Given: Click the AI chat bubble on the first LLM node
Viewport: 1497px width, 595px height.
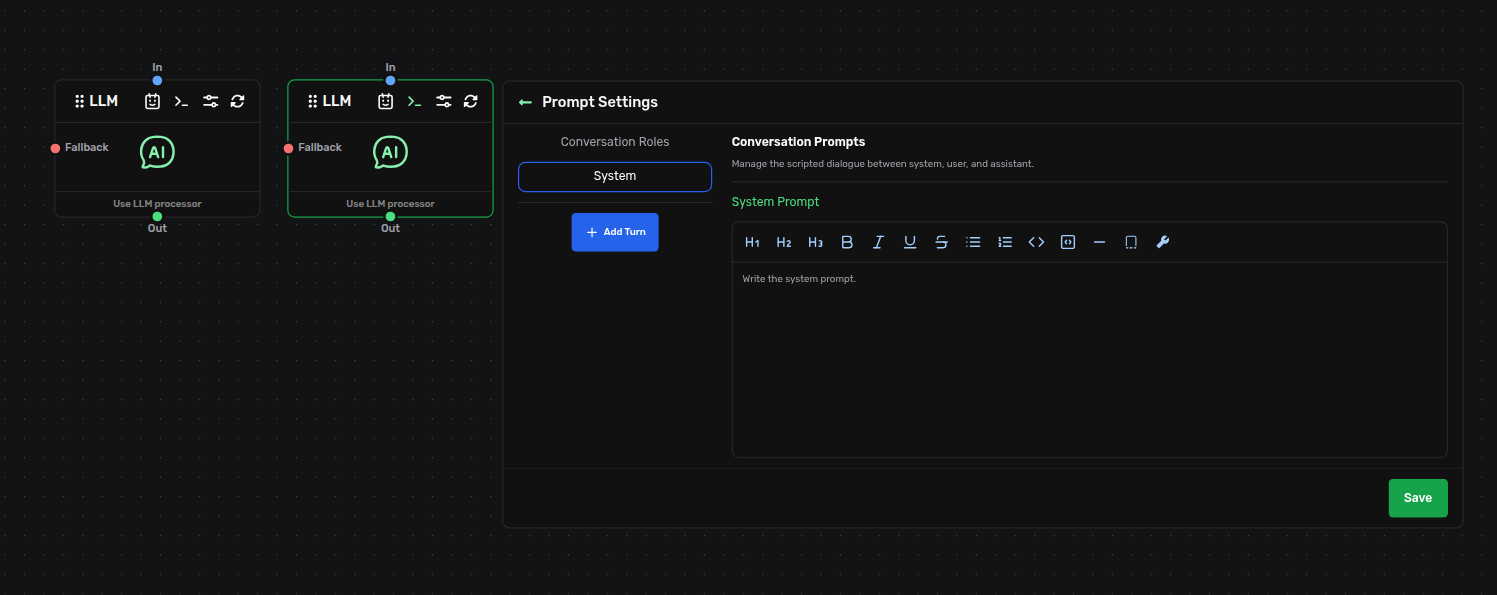Looking at the screenshot, I should (157, 153).
